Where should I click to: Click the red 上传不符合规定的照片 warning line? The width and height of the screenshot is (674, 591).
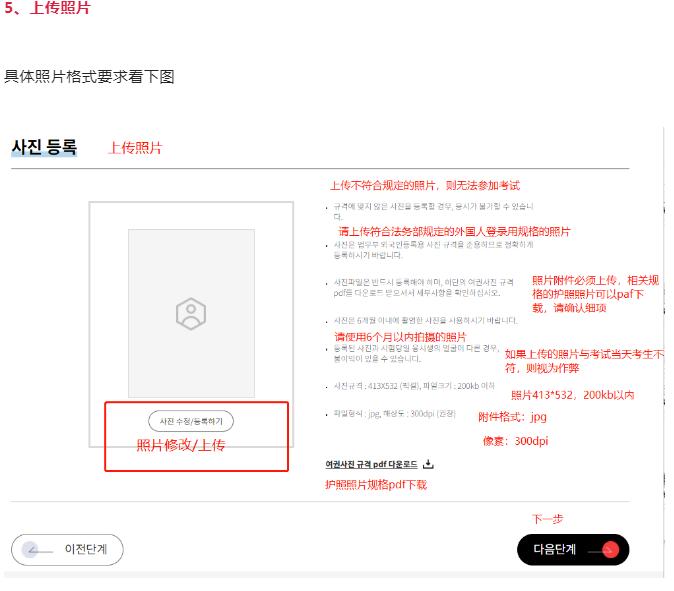(x=425, y=186)
